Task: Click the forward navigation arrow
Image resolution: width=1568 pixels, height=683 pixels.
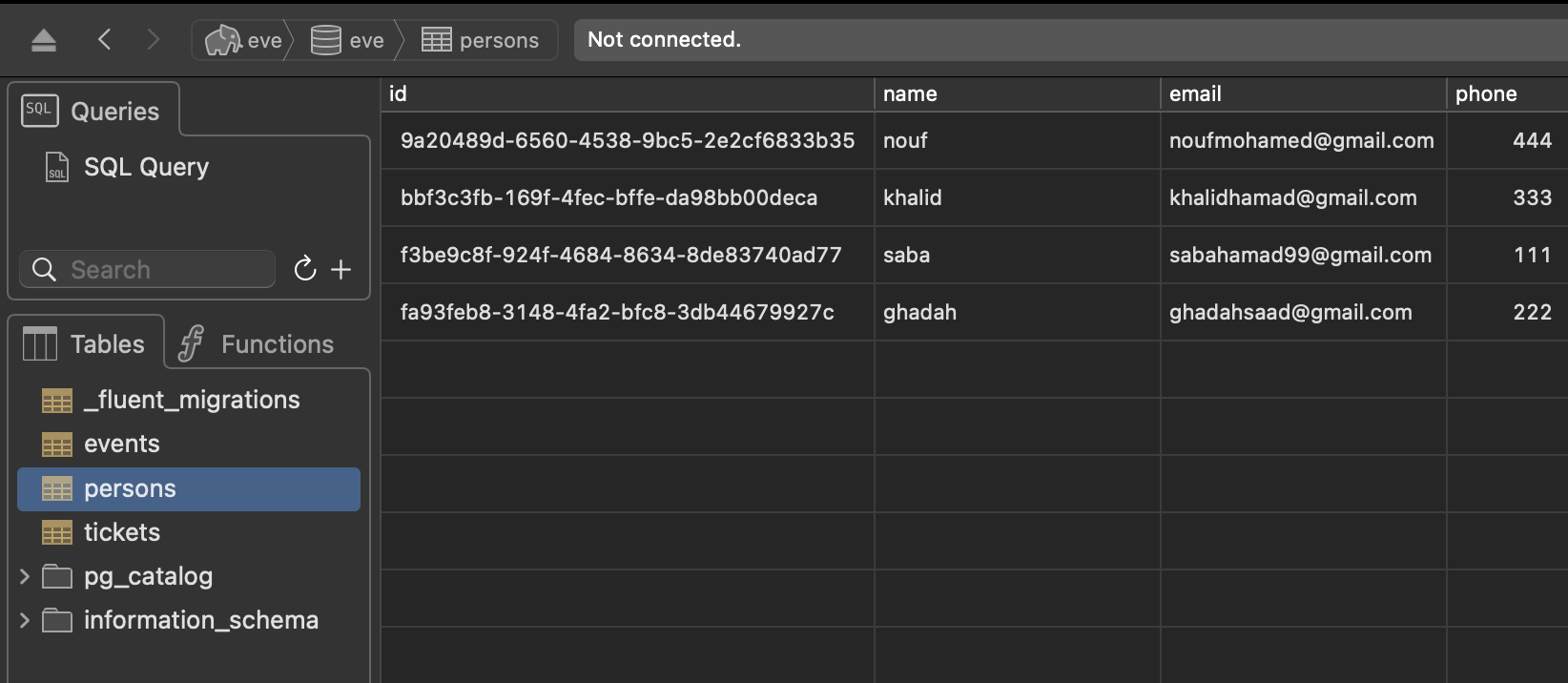Action: (x=154, y=39)
